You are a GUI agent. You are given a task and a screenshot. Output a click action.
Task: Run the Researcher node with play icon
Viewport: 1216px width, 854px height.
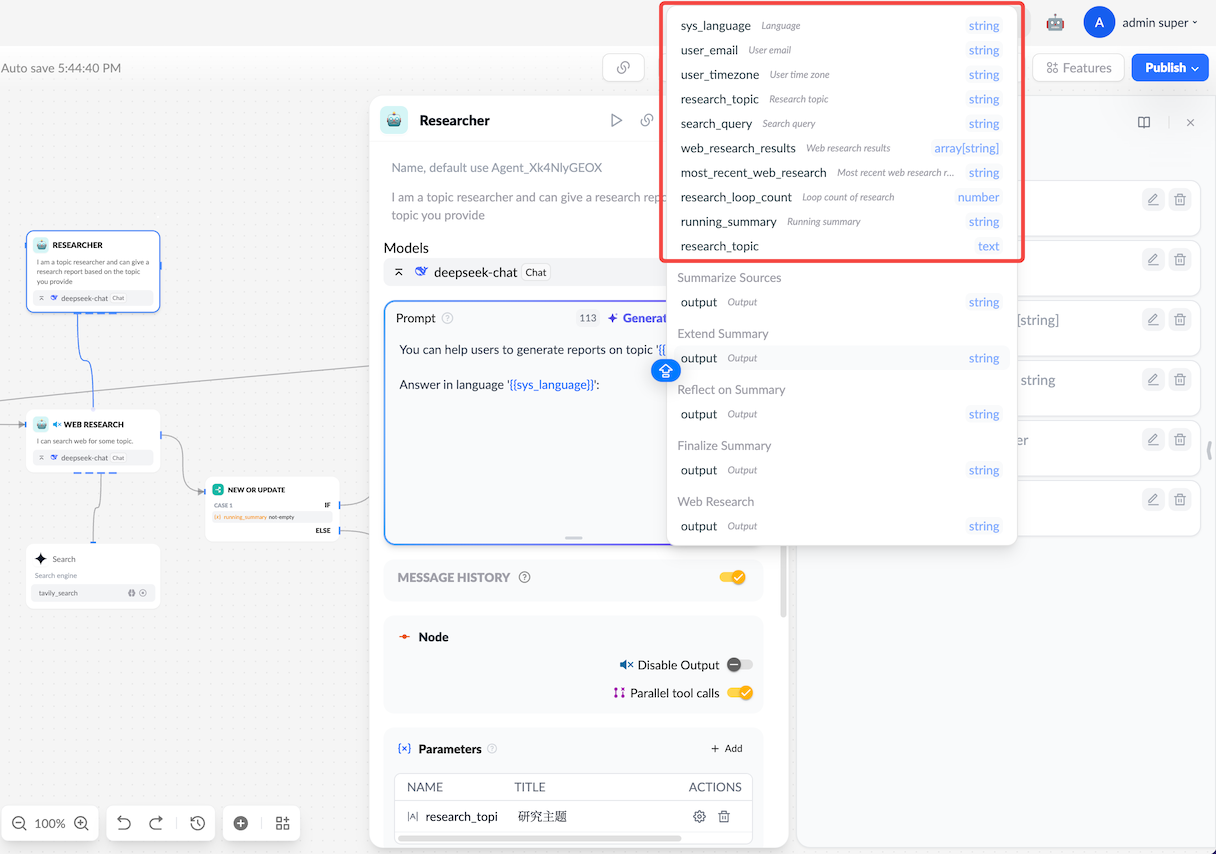616,120
